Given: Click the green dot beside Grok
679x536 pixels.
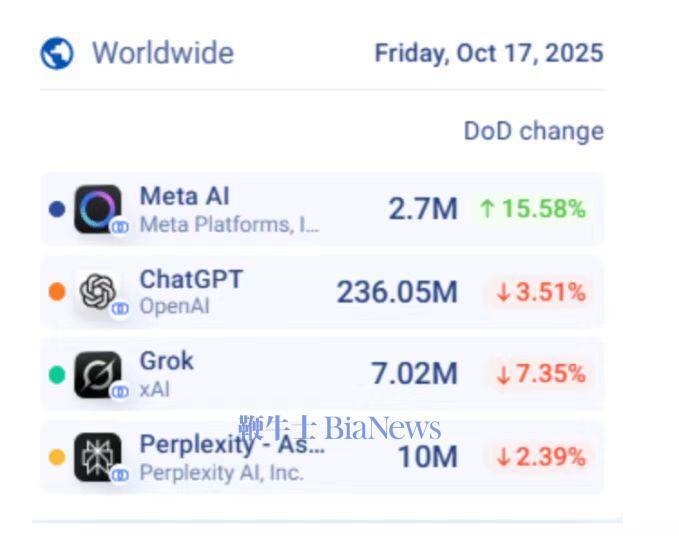Looking at the screenshot, I should (x=56, y=375).
